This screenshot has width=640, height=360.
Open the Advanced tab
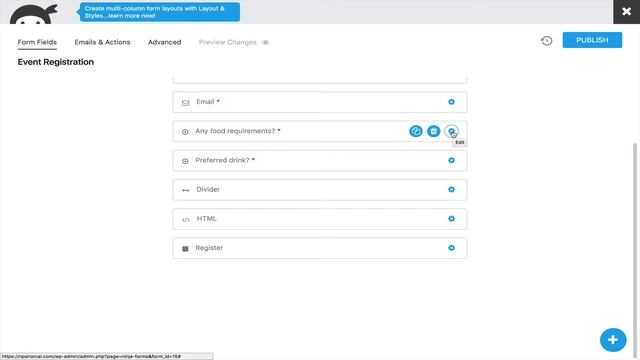click(164, 42)
